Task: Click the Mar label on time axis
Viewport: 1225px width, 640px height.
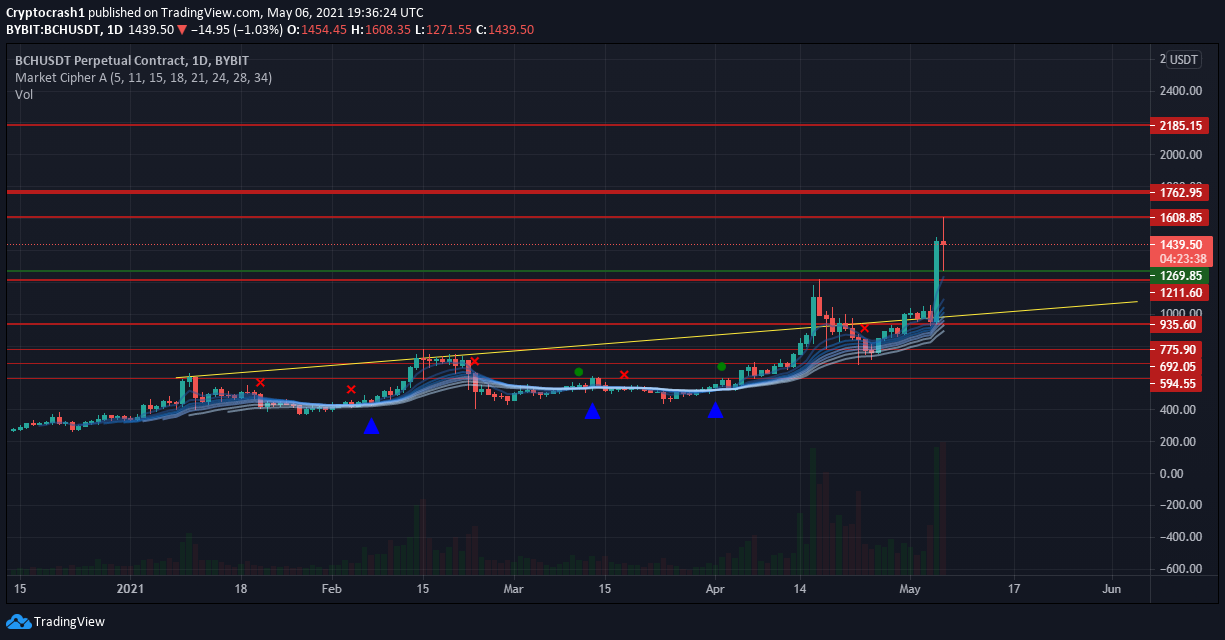Action: [x=513, y=590]
